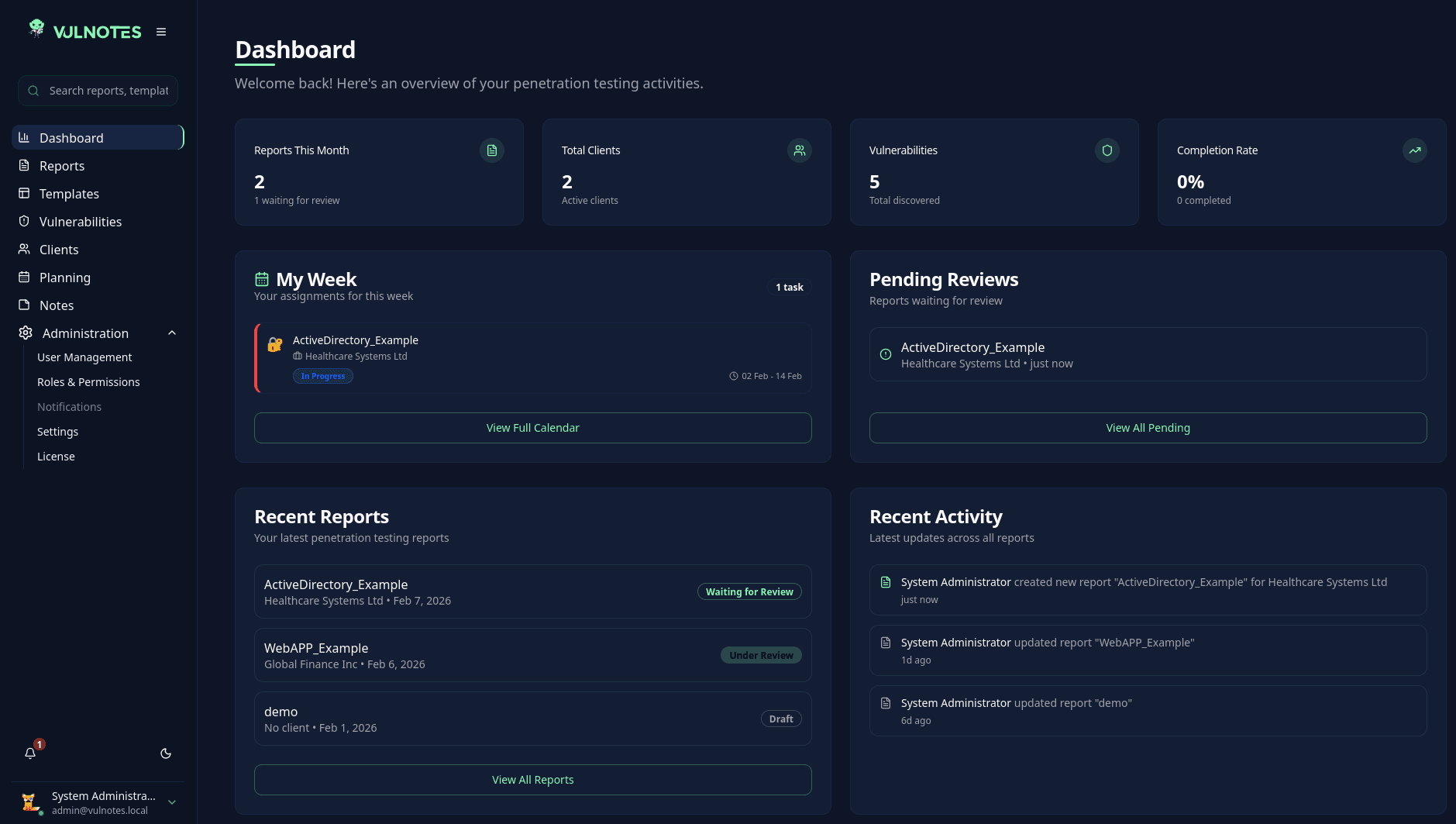Click the Notes document icon in sidebar
1456x824 pixels.
click(x=24, y=305)
